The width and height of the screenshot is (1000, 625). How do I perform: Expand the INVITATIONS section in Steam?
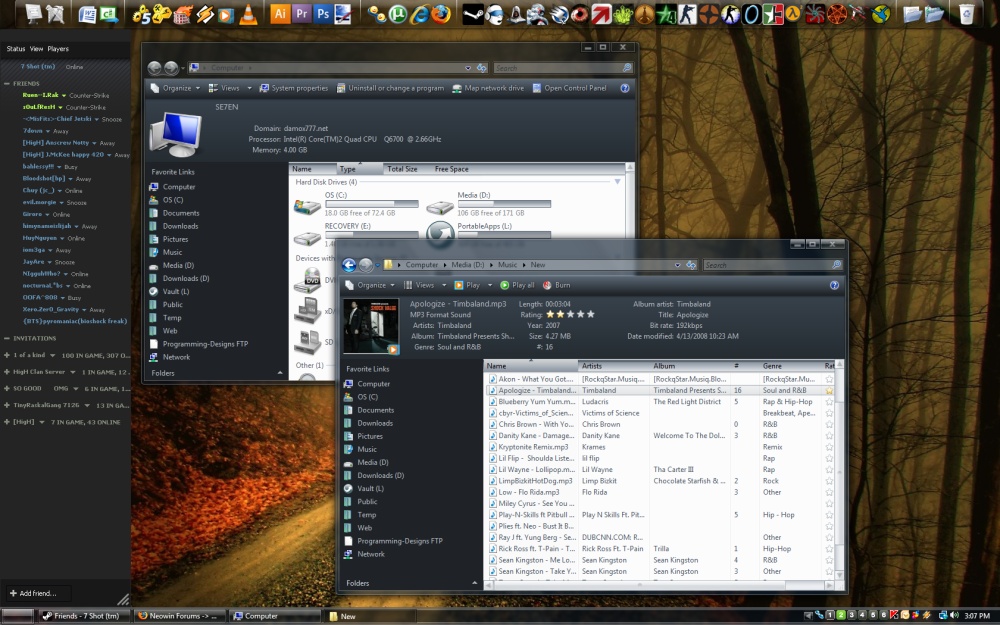(7, 338)
